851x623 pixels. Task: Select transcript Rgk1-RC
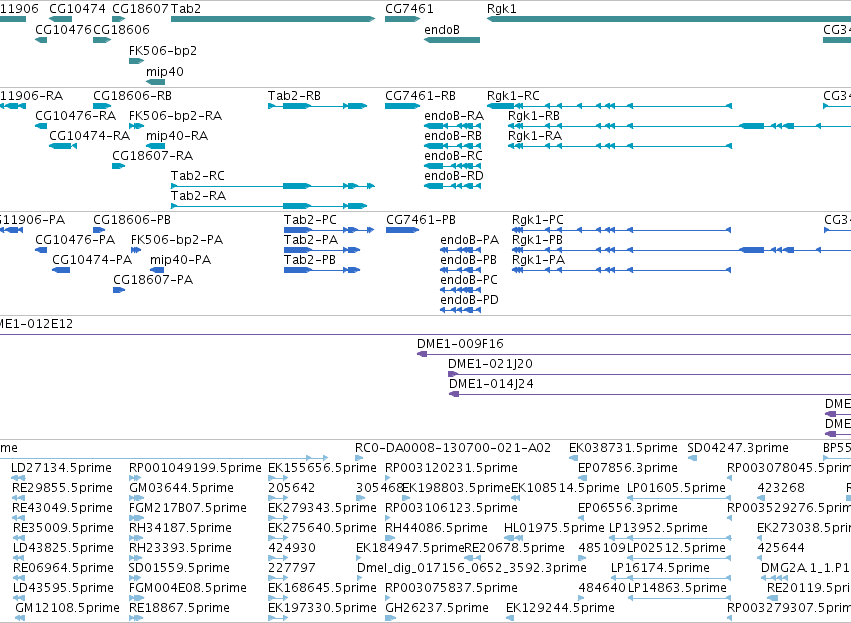[x=609, y=106]
